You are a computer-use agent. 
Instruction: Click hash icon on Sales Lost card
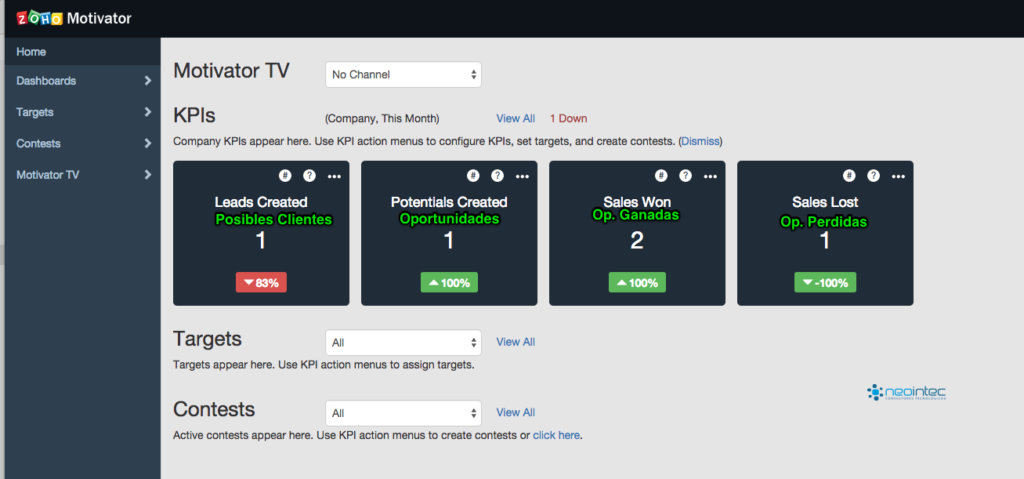click(x=849, y=175)
